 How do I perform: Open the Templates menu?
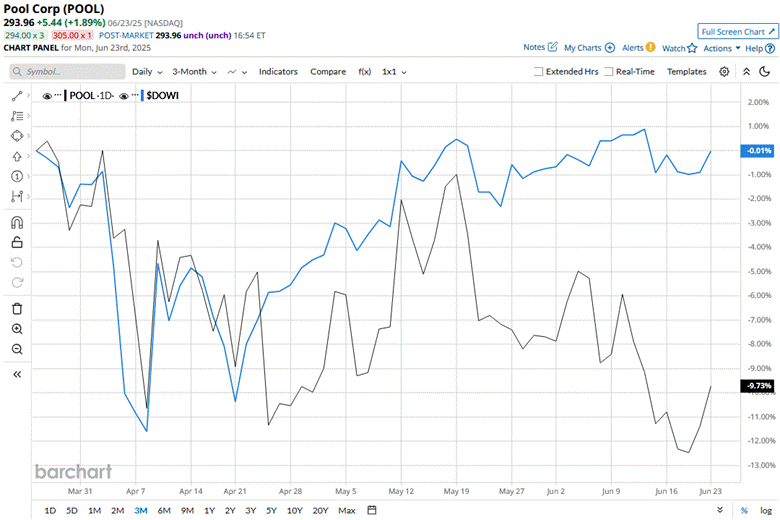tap(686, 72)
